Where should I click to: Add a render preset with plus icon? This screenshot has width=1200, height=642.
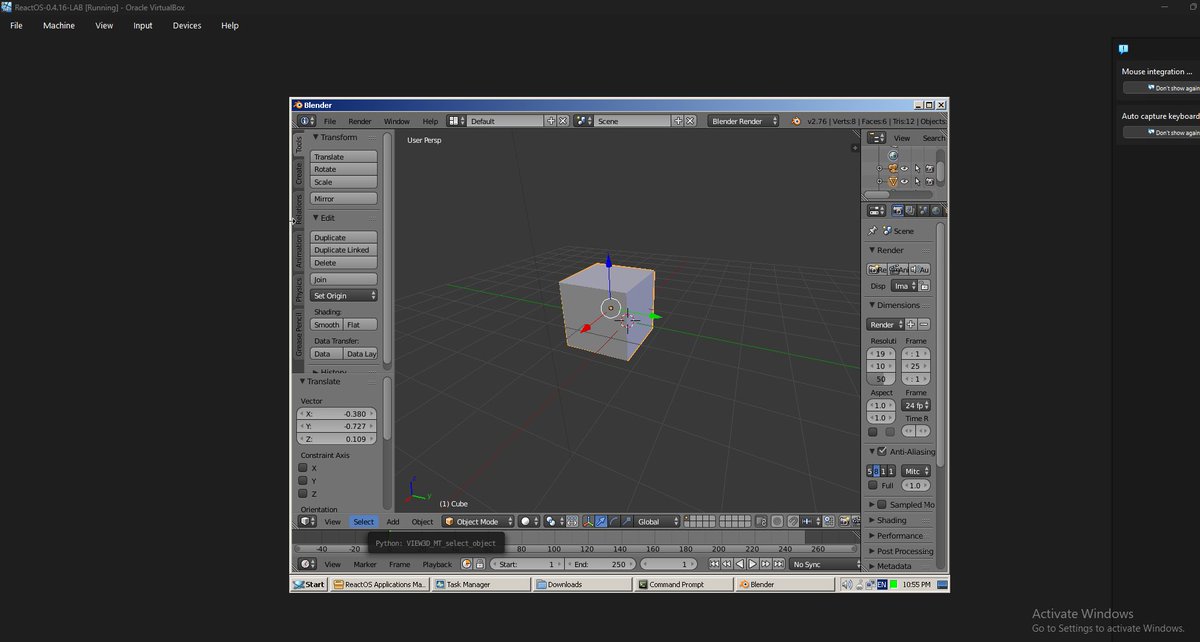click(910, 324)
